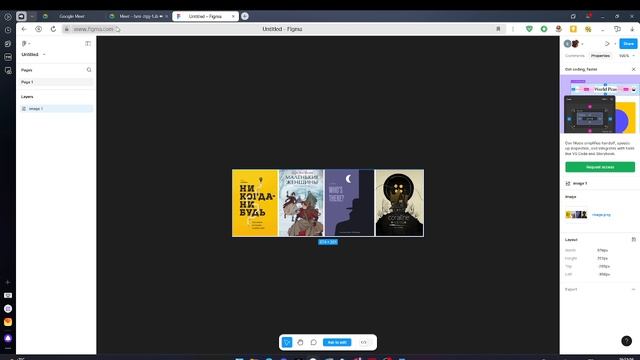Switch to the Comments tab
The image size is (640, 360).
pos(575,56)
